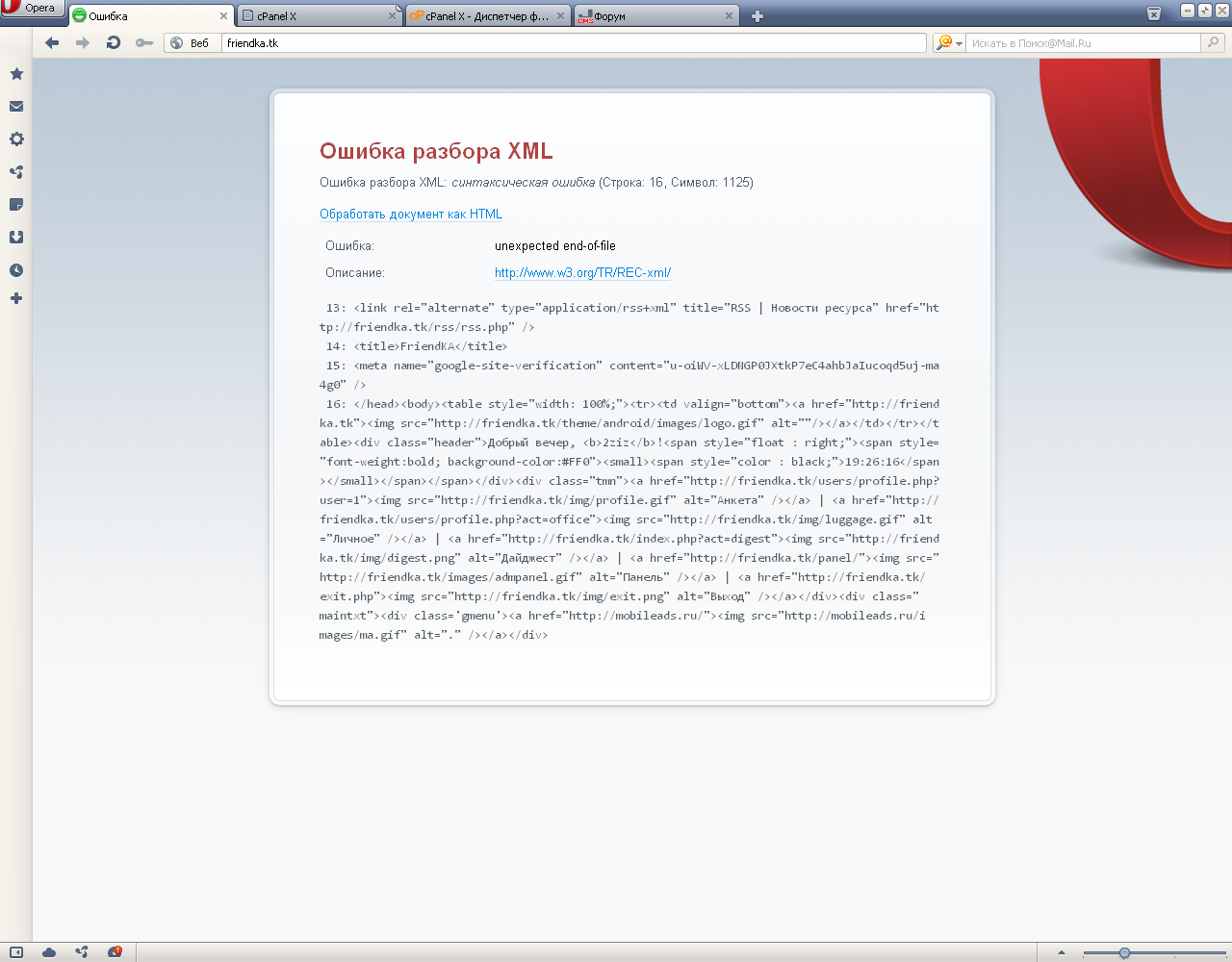
Task: Close the Ошибка tab
Action: coord(223,16)
